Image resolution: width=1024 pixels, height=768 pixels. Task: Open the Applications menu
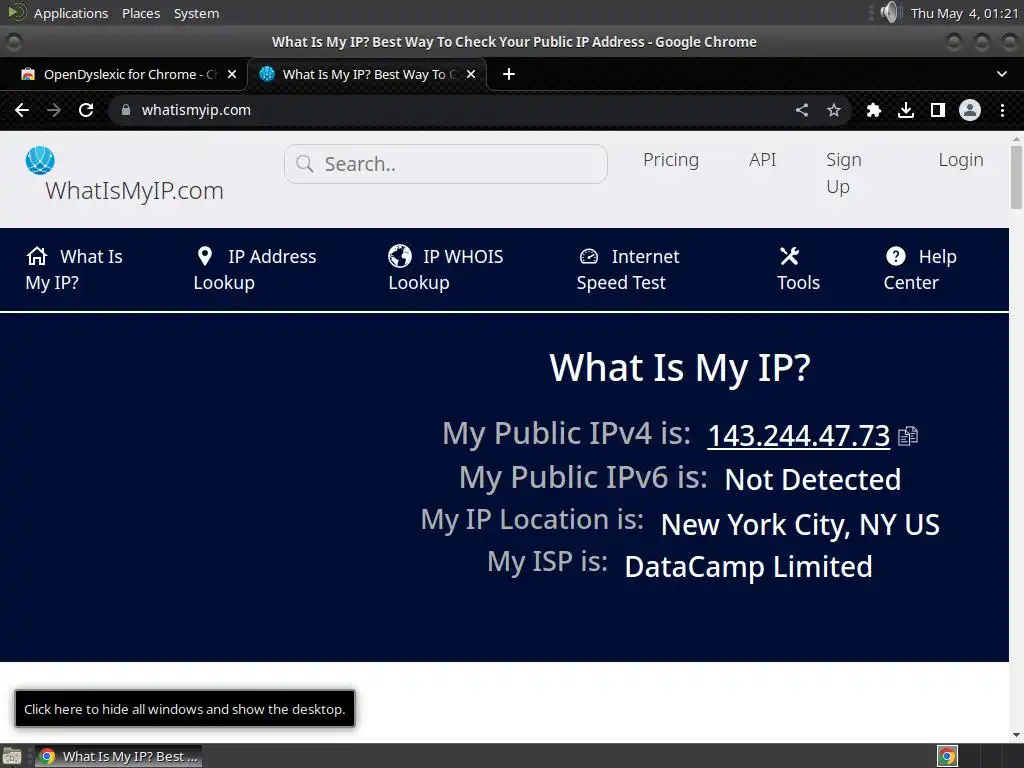[71, 13]
